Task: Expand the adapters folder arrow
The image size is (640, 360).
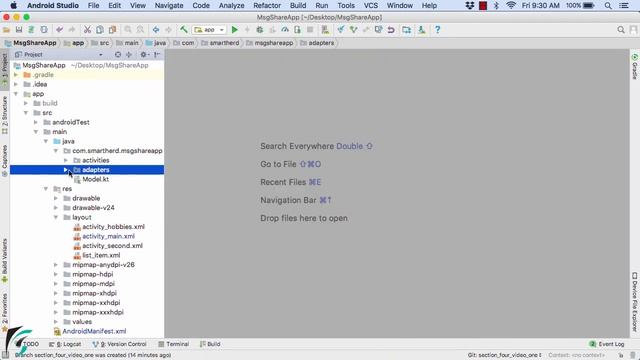Action: coord(66,170)
